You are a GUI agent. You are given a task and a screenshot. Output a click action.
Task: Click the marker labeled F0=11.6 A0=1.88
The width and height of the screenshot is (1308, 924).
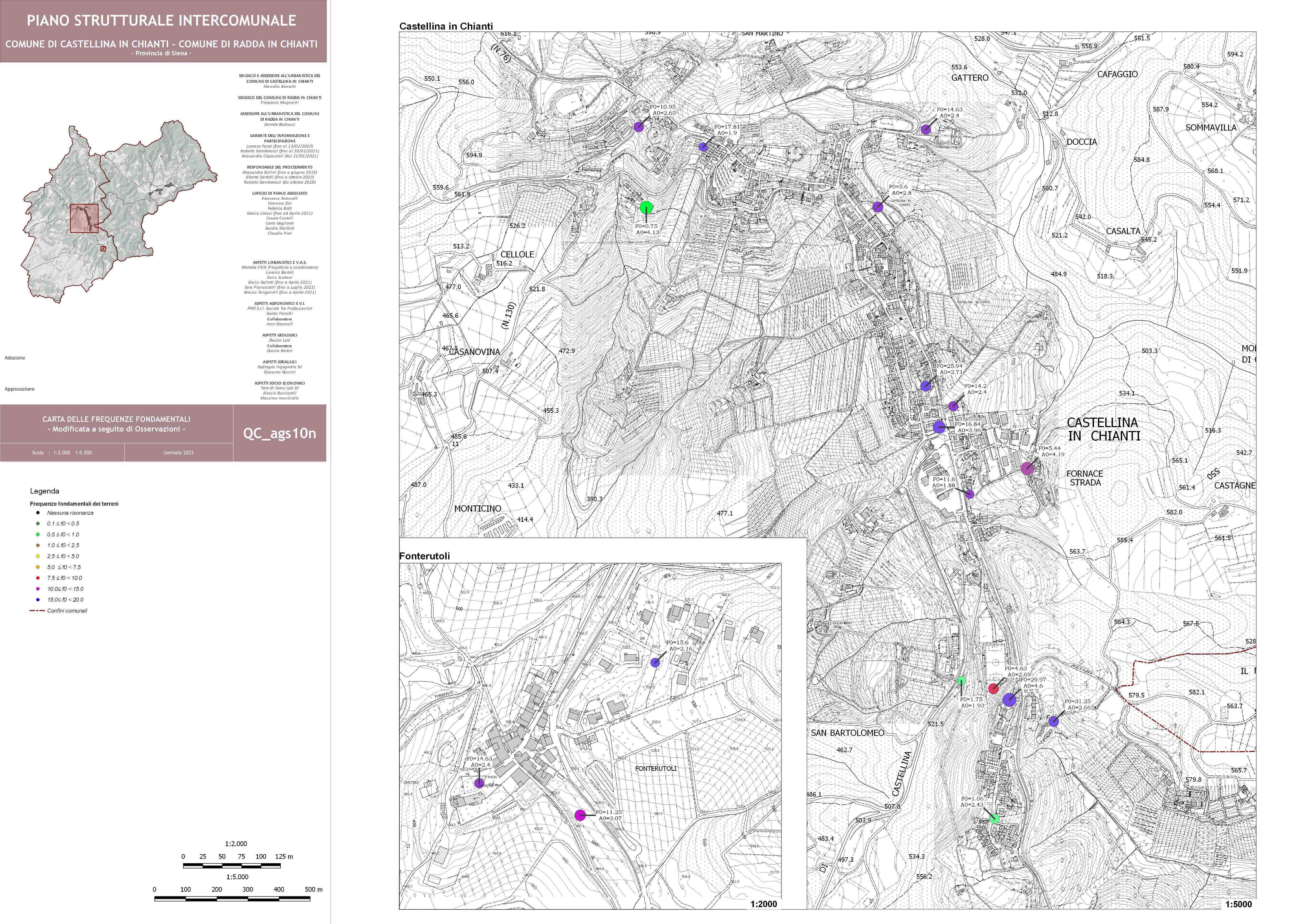pos(969,494)
